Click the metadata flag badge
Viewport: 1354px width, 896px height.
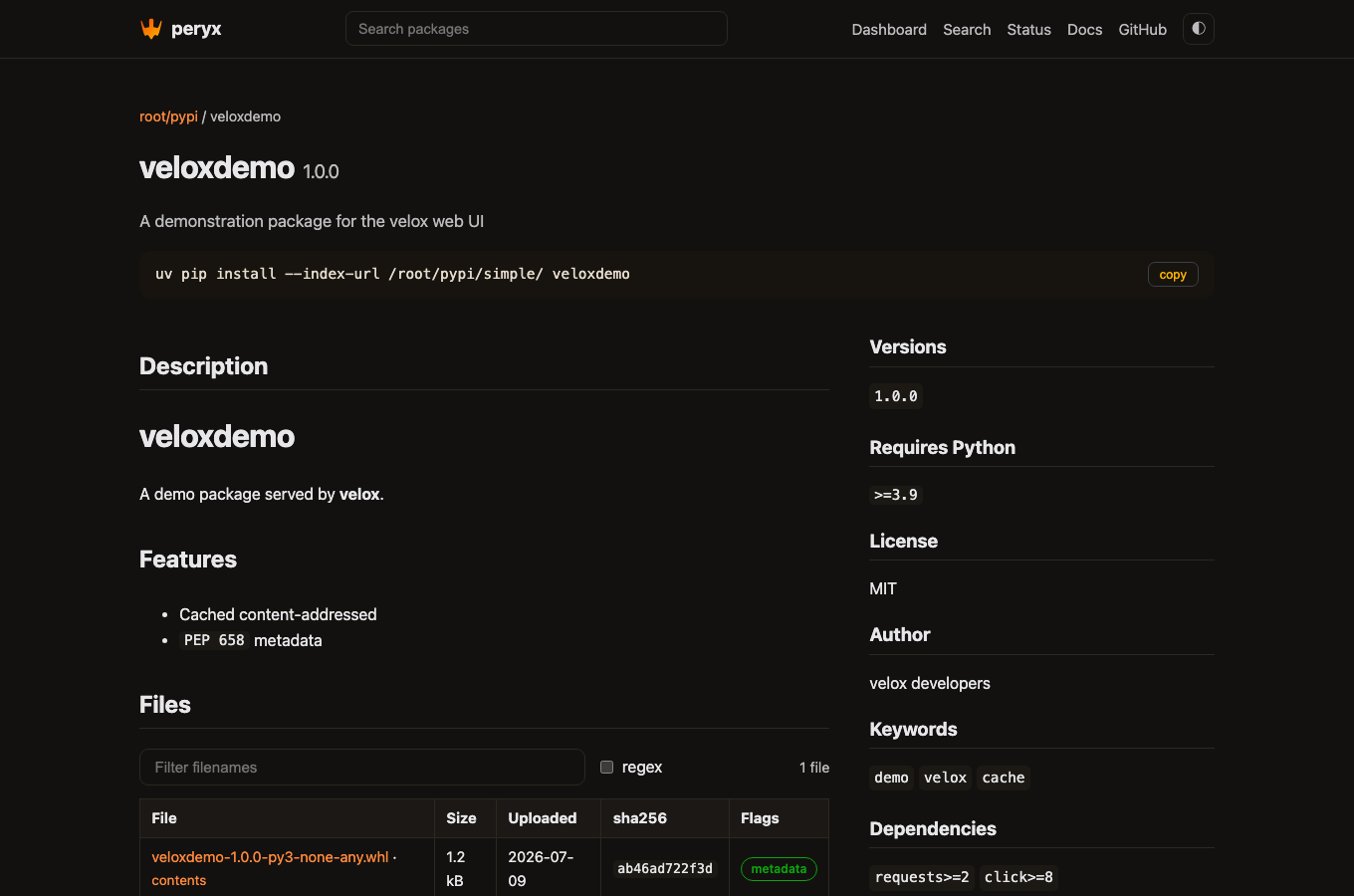click(779, 869)
